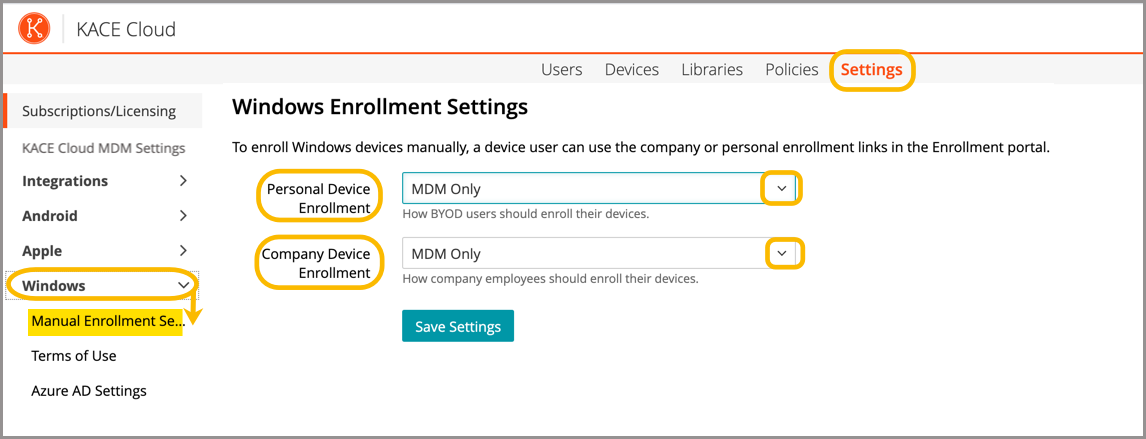Expand the Android section chevron
Screen dimensions: 1146x439
click(183, 216)
